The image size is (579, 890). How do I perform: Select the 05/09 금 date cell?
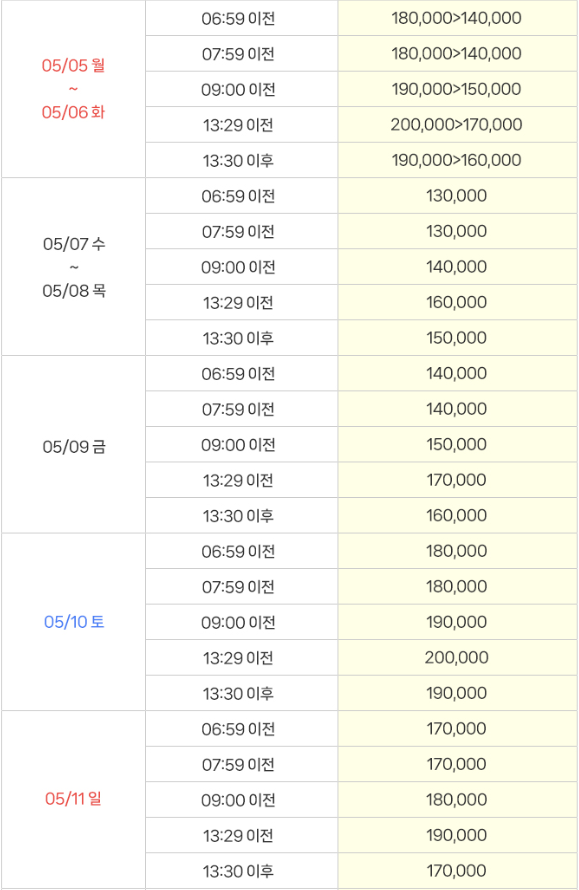point(73,444)
